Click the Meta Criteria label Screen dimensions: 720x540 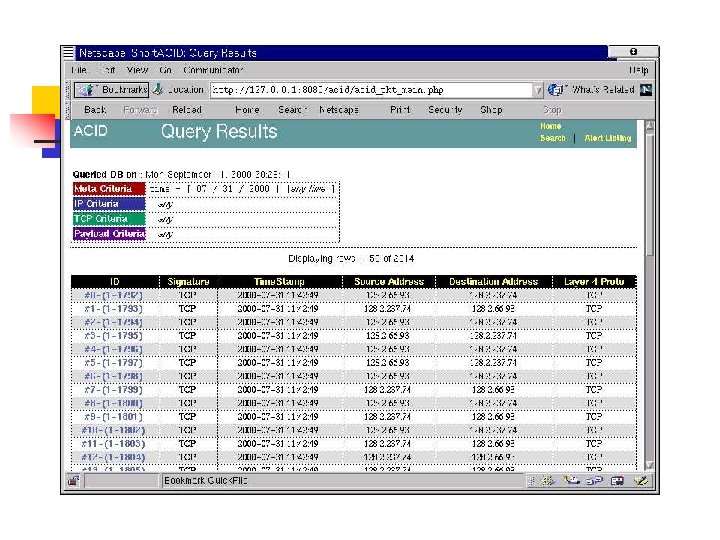point(109,189)
